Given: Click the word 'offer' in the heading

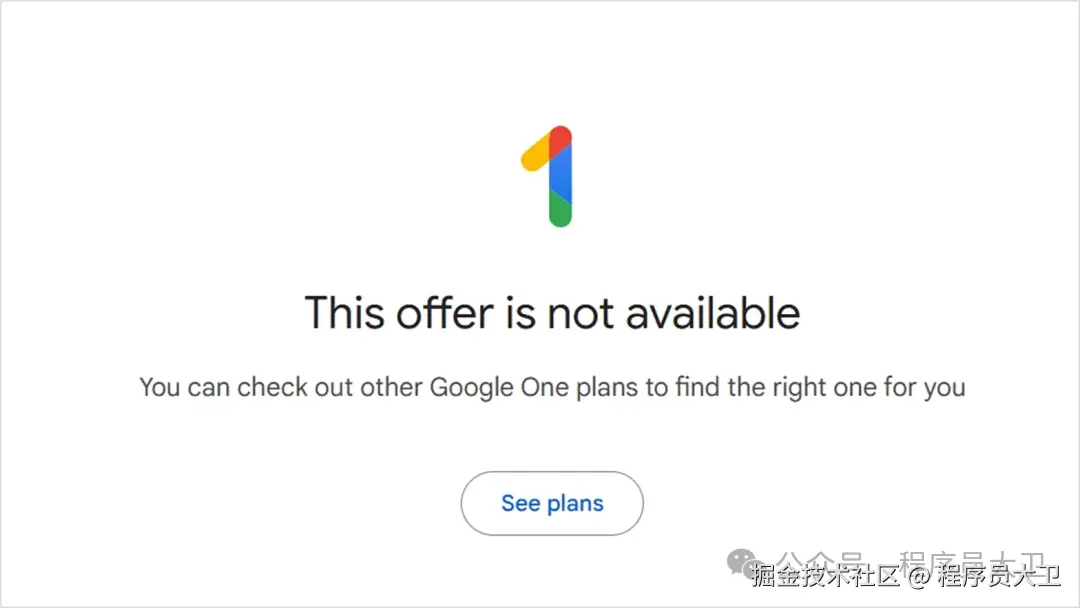Looking at the screenshot, I should tap(445, 313).
